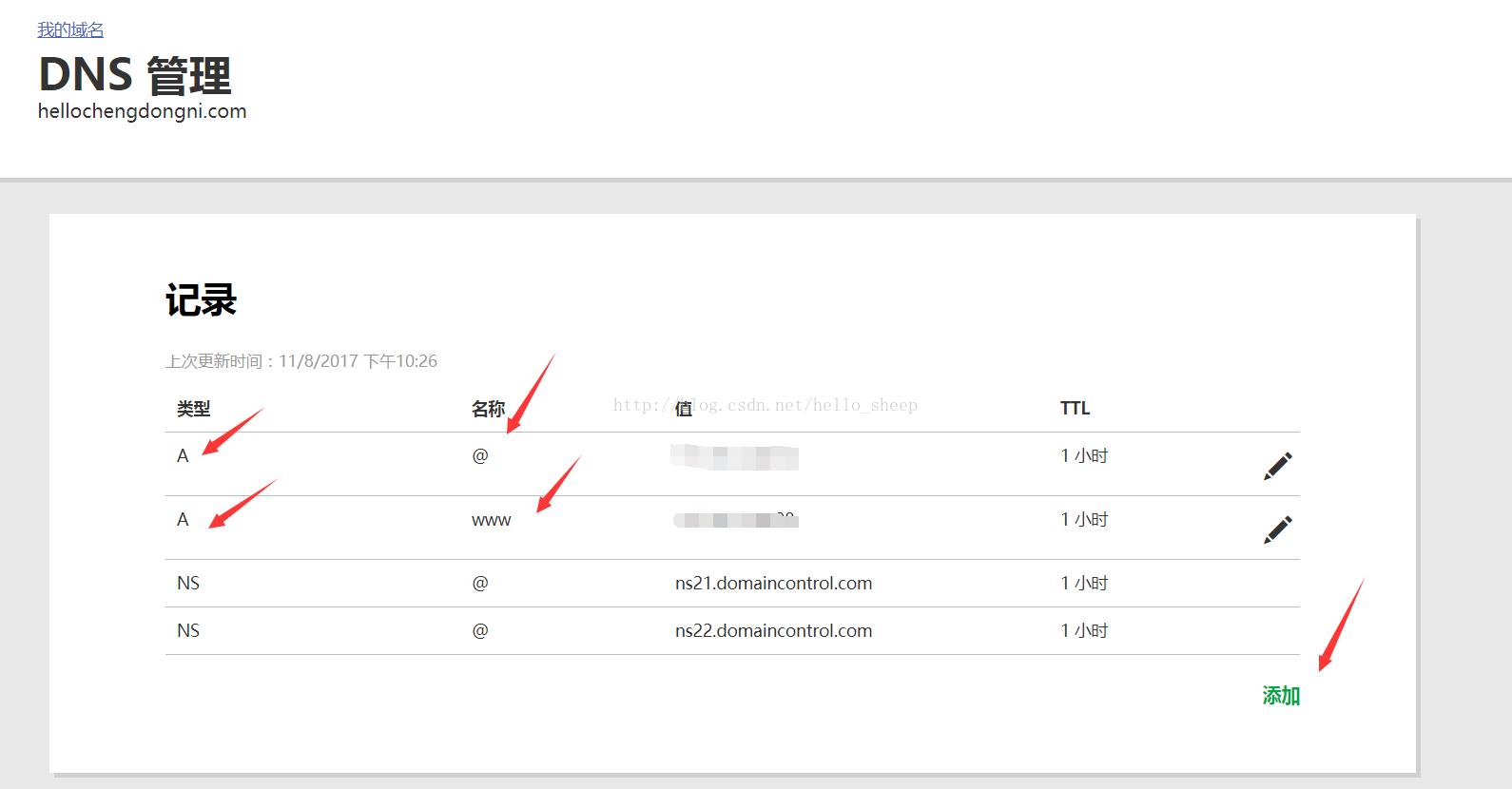The width and height of the screenshot is (1512, 789).
Task: Click NS type of ns21.domaincontrol.com row
Action: coord(188,583)
